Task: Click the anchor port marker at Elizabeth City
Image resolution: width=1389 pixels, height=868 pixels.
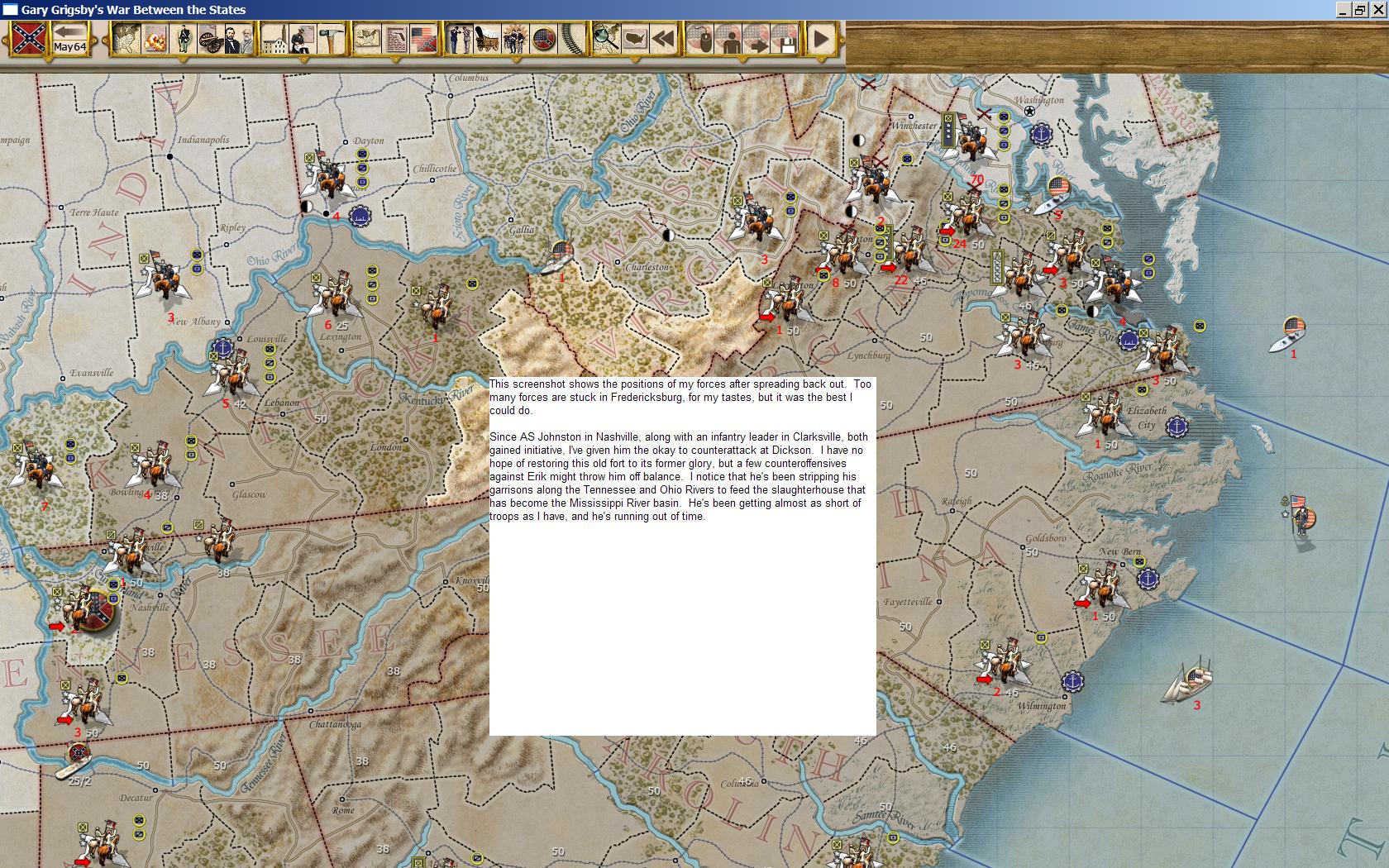Action: pos(1177,427)
